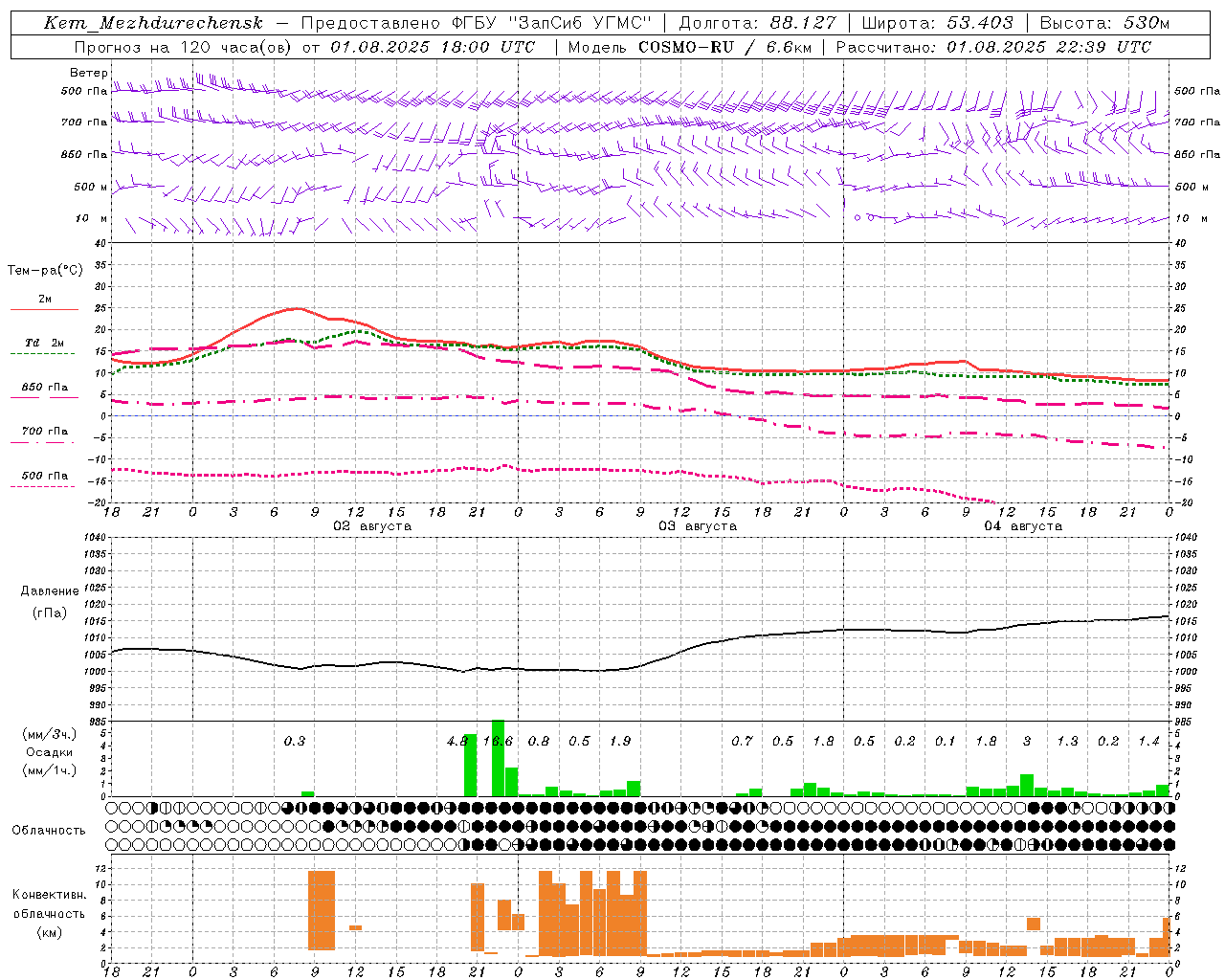
Task: Select the 1.3 precipitation value
Action: [x=1067, y=741]
